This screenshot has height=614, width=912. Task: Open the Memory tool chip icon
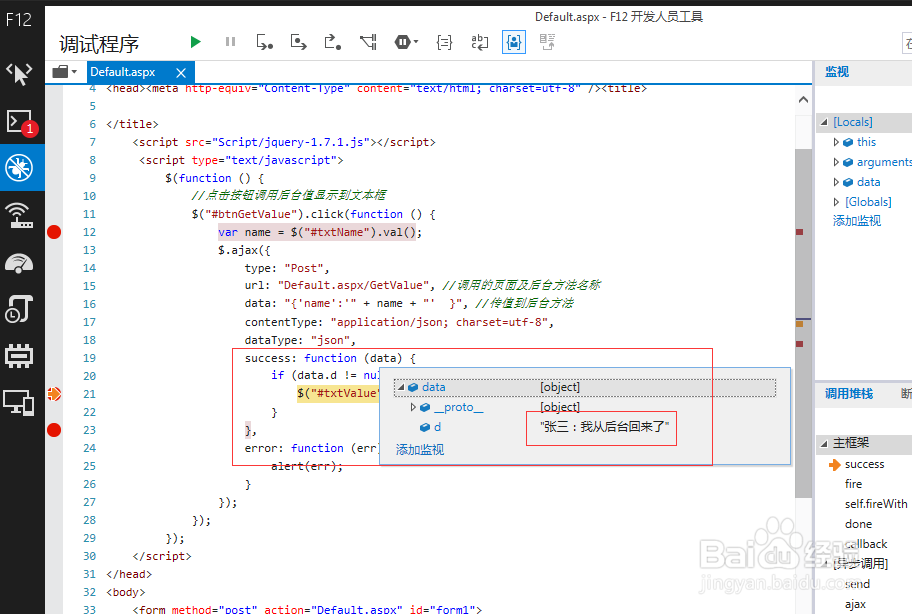pyautogui.click(x=19, y=356)
